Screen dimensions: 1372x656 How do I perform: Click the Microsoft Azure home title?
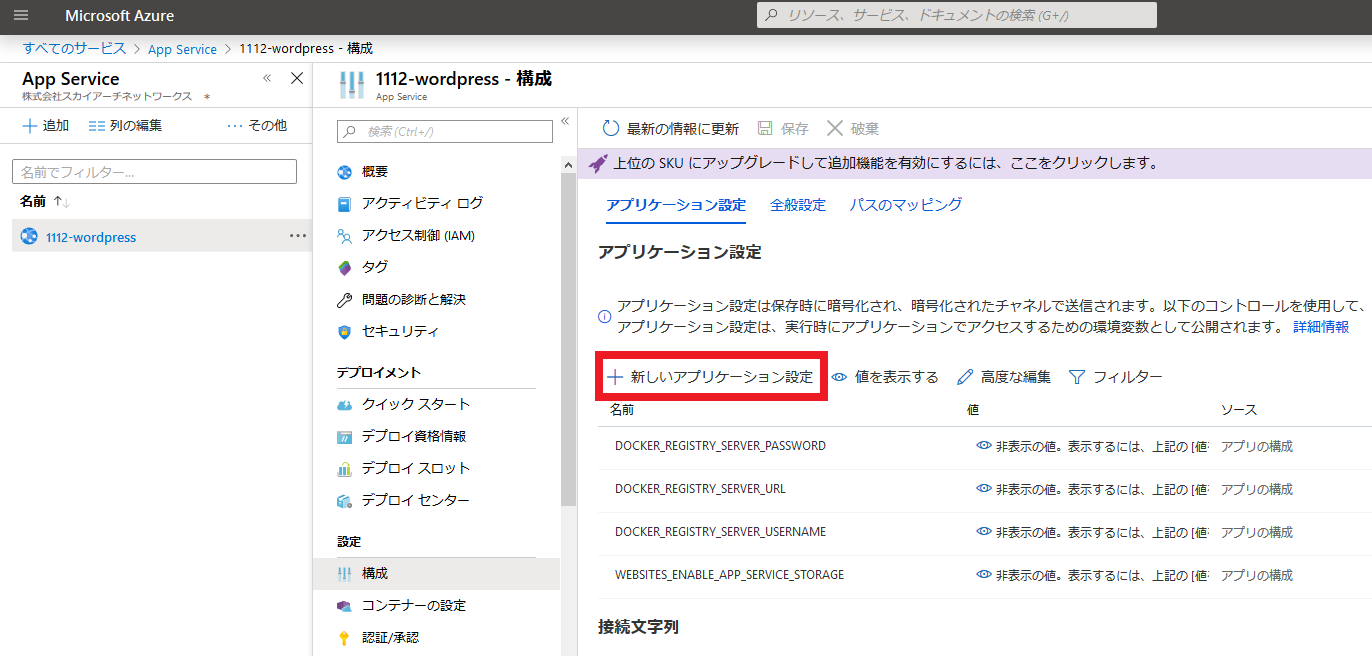point(120,16)
